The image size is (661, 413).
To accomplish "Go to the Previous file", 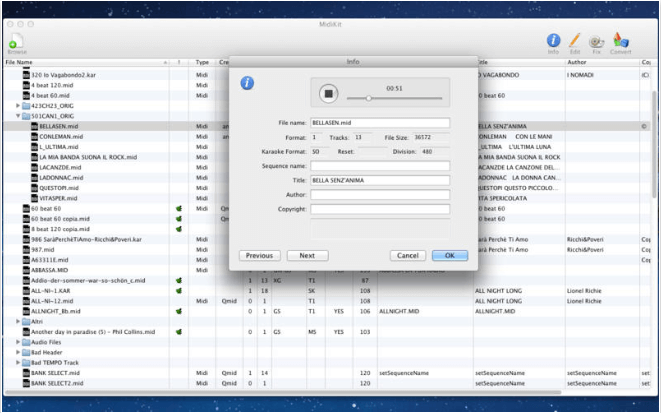I will tap(259, 255).
